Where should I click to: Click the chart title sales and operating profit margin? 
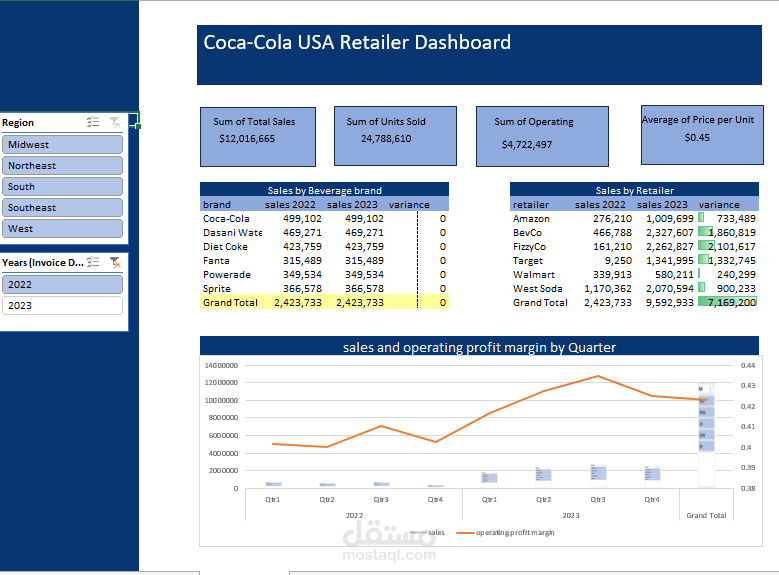(x=479, y=347)
